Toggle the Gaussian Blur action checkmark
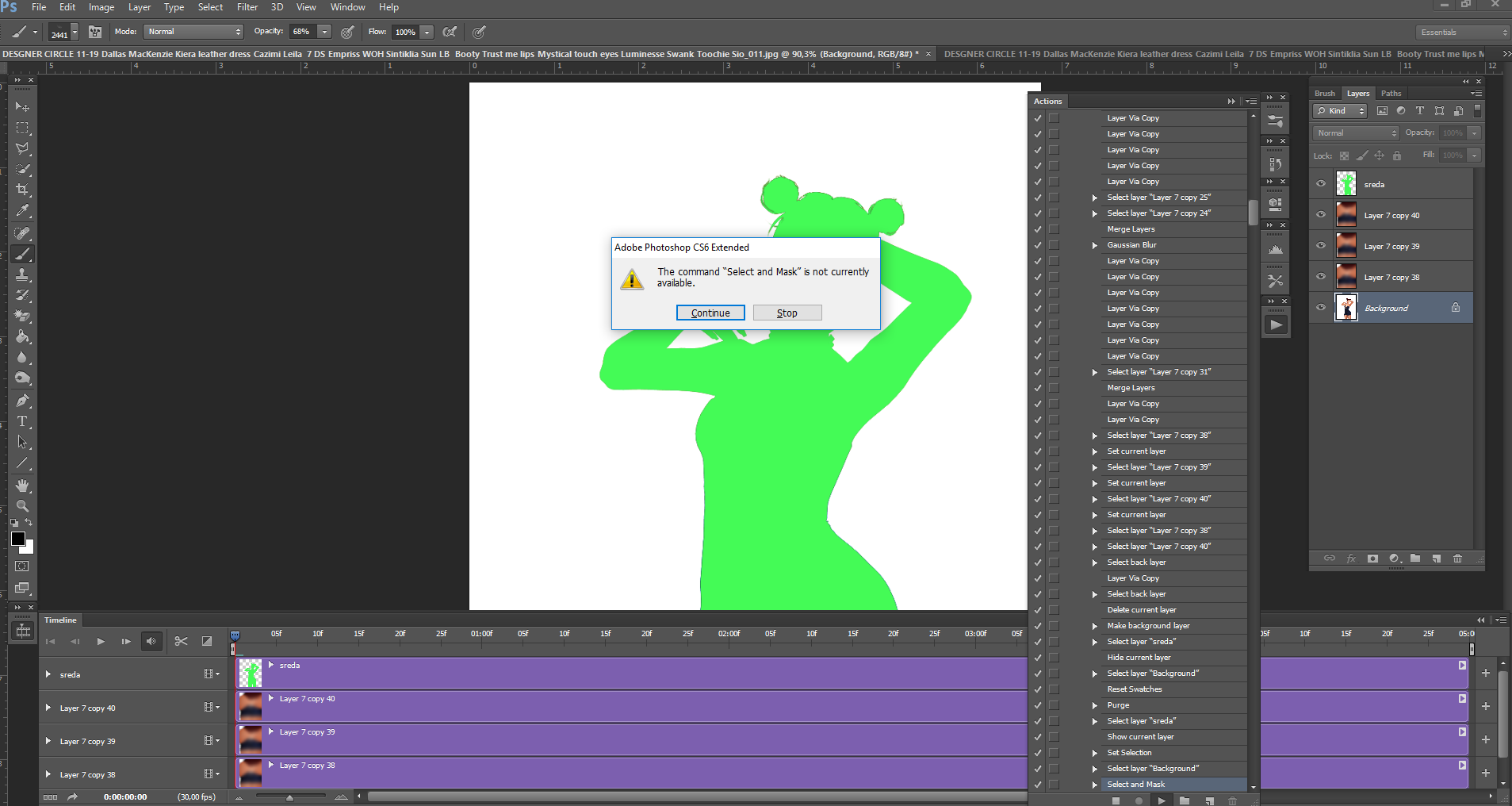1512x806 pixels. click(x=1038, y=245)
